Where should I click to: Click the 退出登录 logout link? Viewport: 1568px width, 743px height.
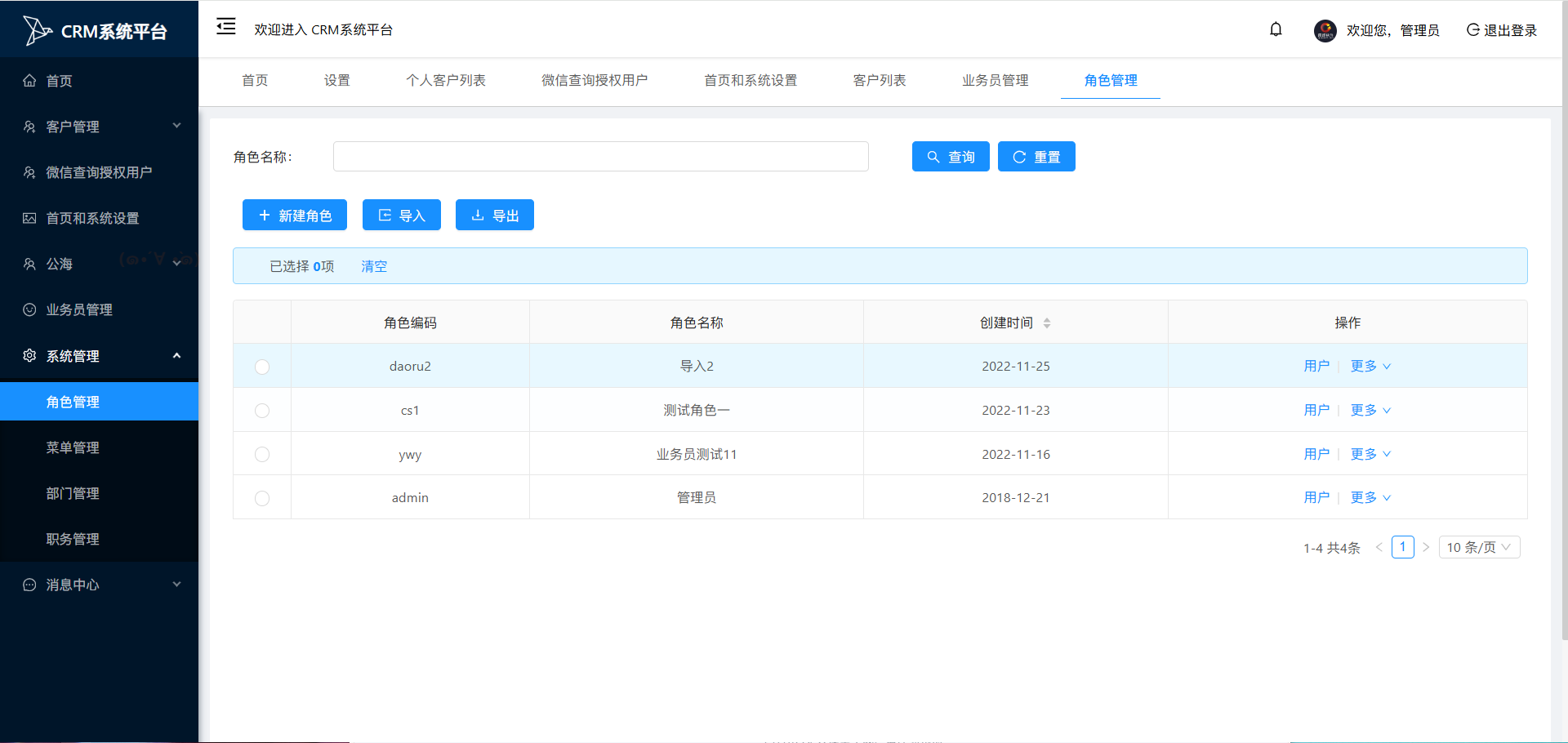coord(1502,30)
